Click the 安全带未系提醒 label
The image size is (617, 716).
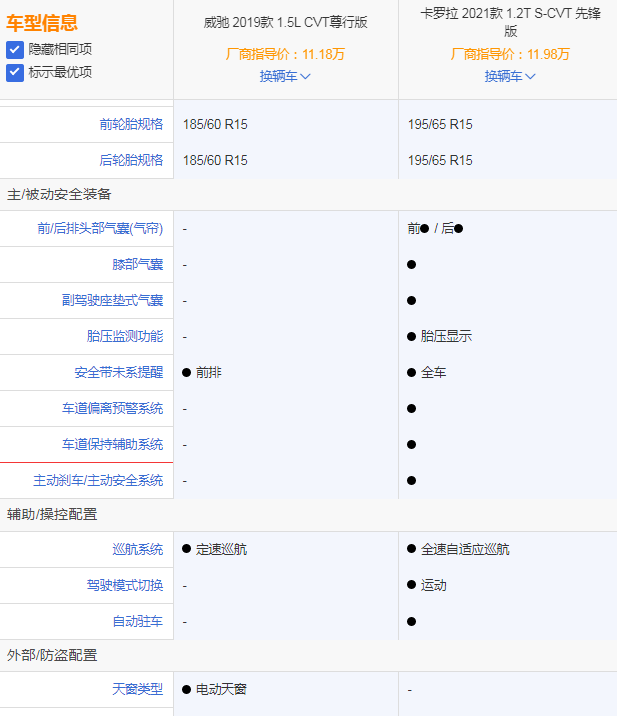tap(119, 372)
